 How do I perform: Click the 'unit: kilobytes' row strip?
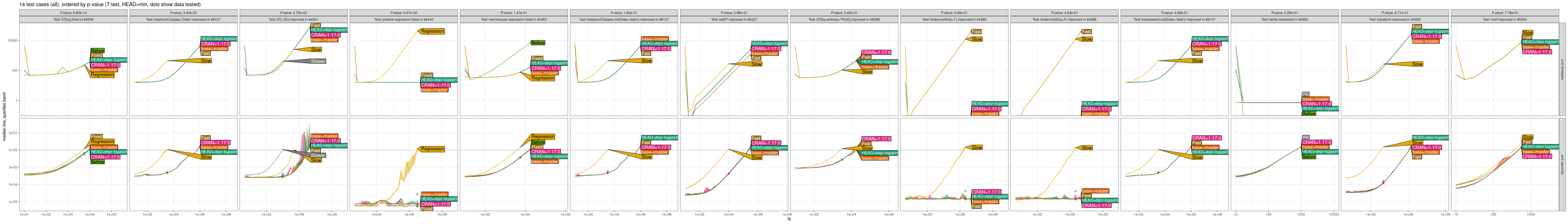[1562, 69]
